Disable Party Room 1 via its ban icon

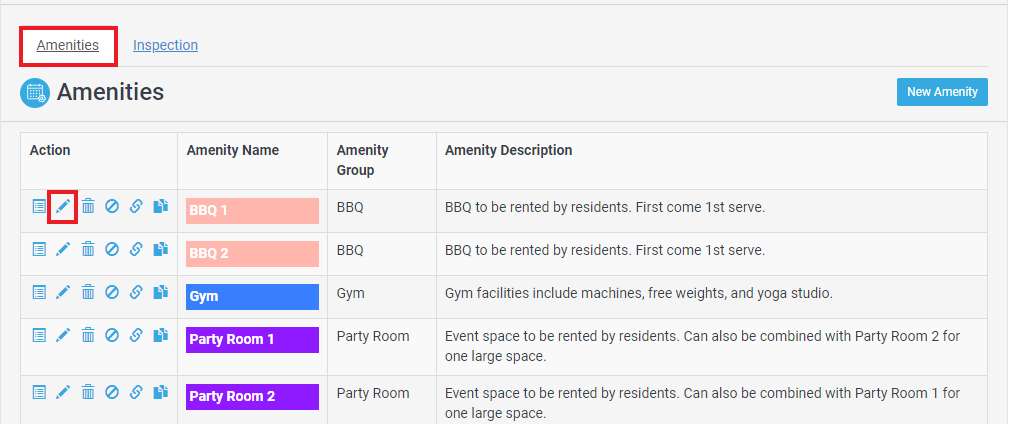click(x=112, y=335)
